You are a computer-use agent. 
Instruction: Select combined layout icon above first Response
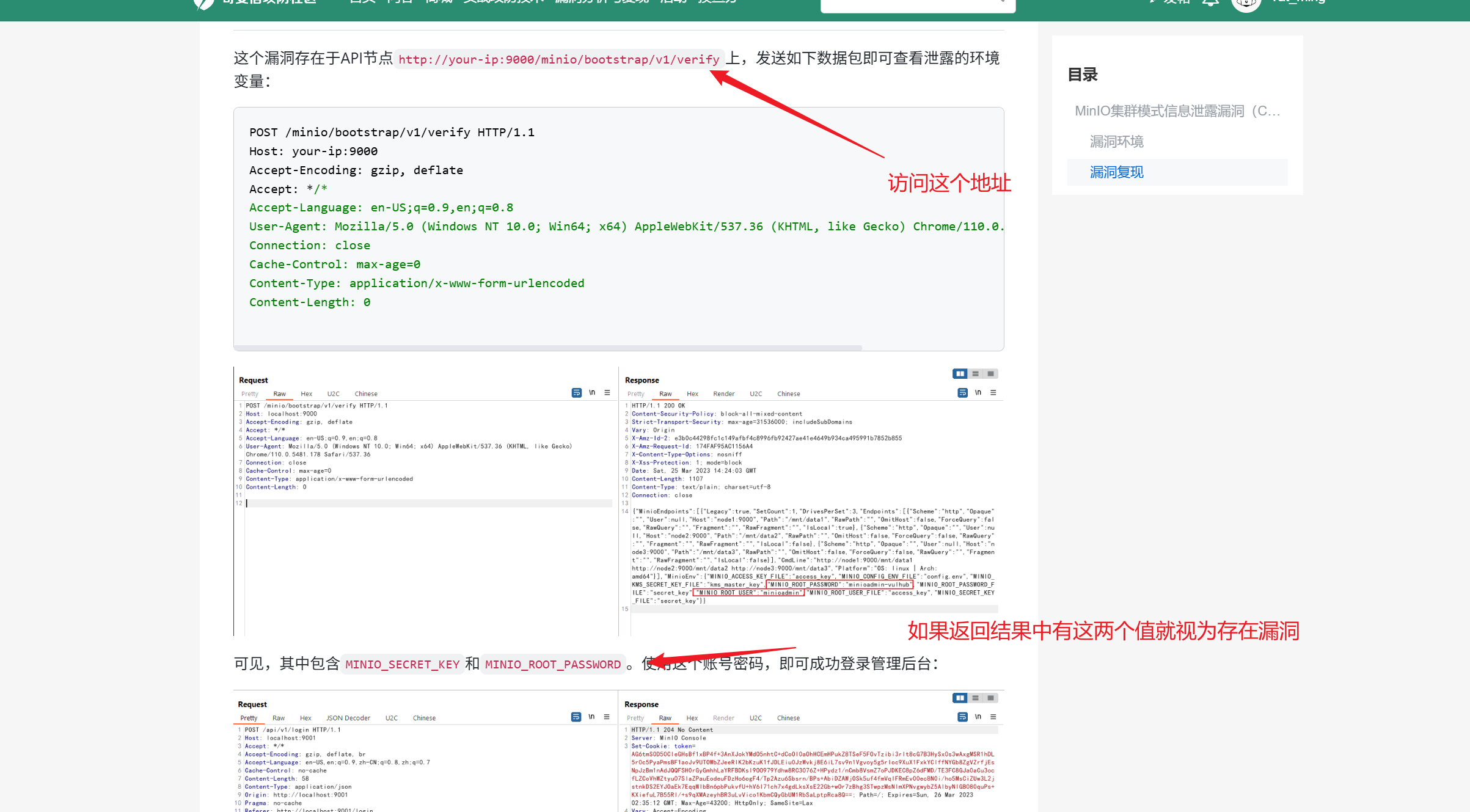991,373
